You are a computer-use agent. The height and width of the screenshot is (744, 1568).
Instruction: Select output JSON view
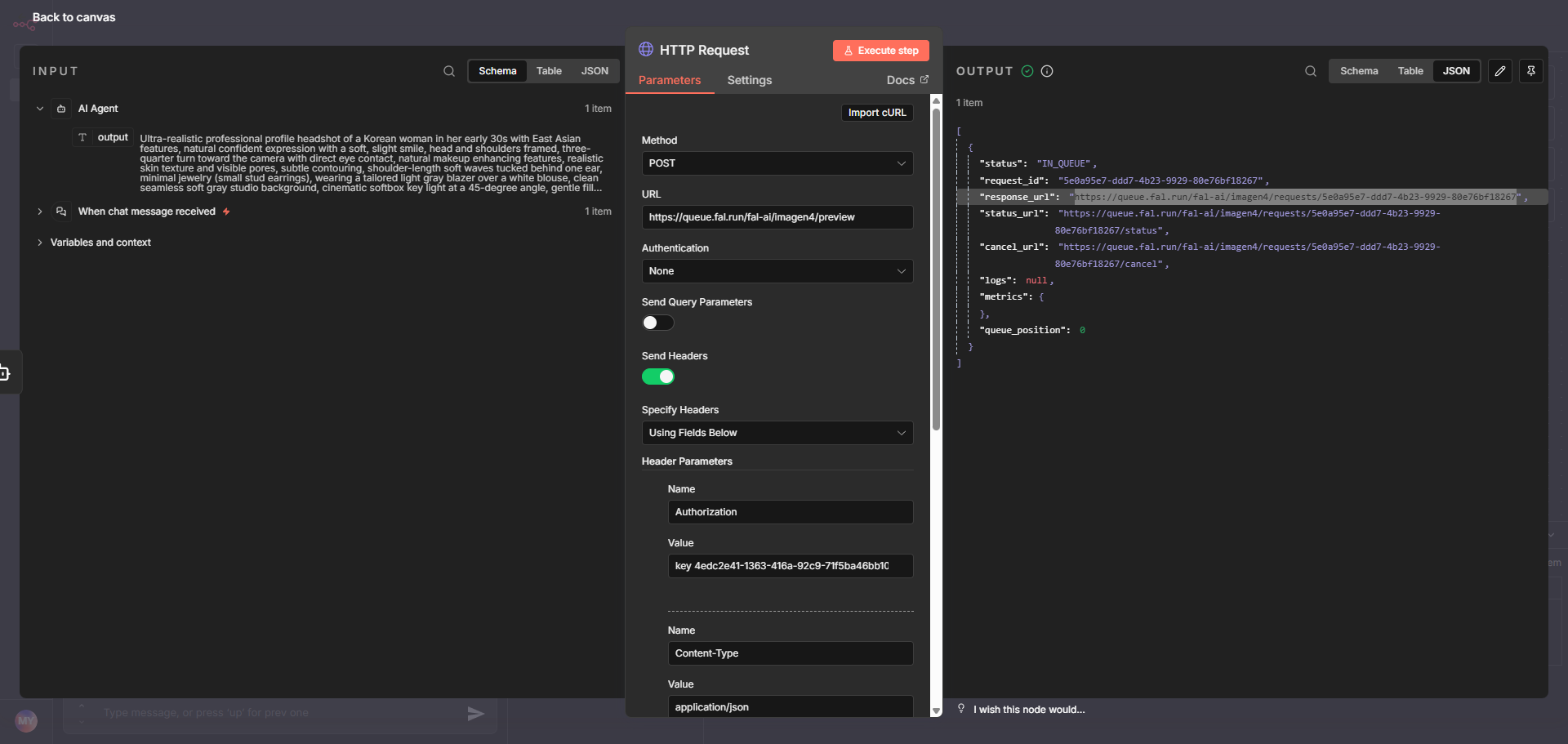tap(1456, 71)
